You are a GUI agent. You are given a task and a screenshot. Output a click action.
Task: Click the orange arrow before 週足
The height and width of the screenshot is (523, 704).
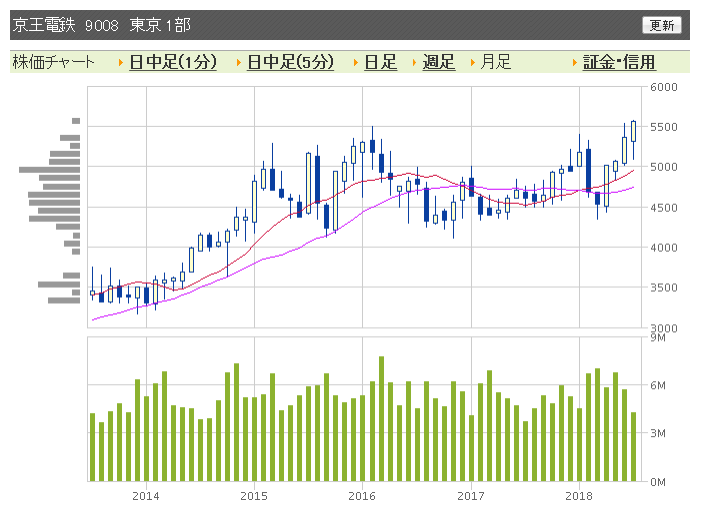pos(415,62)
